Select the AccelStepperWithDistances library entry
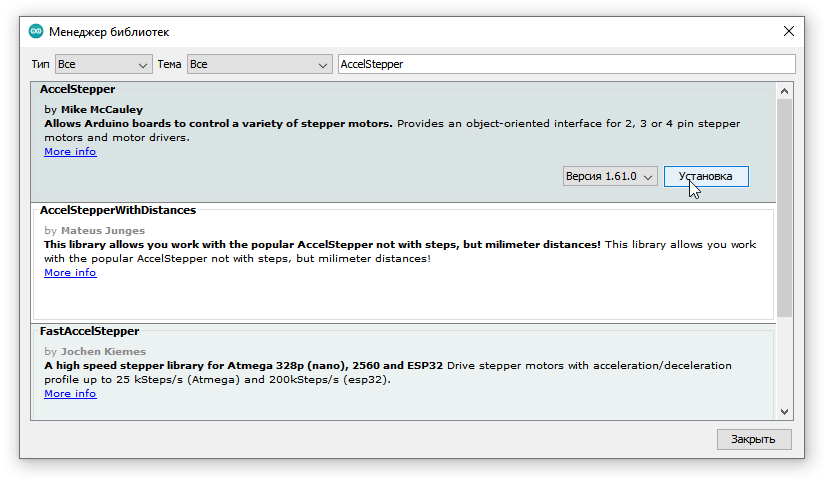 pyautogui.click(x=117, y=211)
